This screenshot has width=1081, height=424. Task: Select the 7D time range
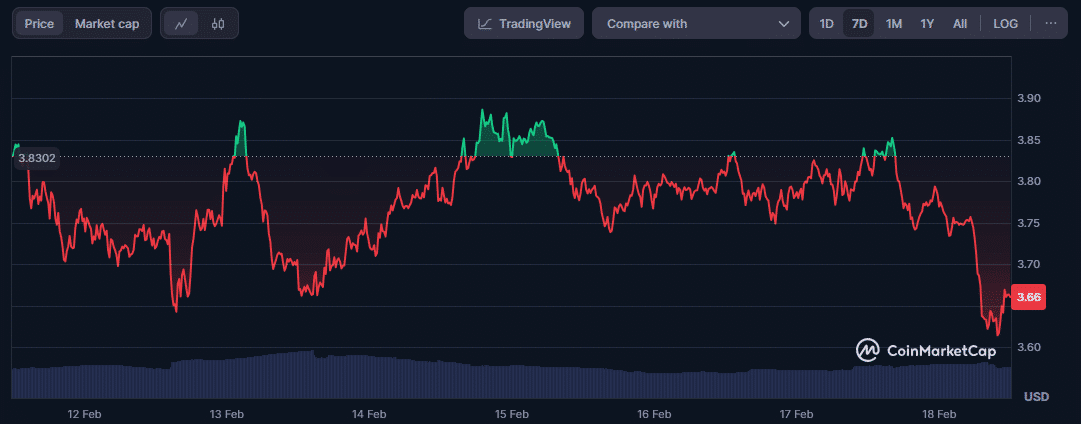click(859, 24)
